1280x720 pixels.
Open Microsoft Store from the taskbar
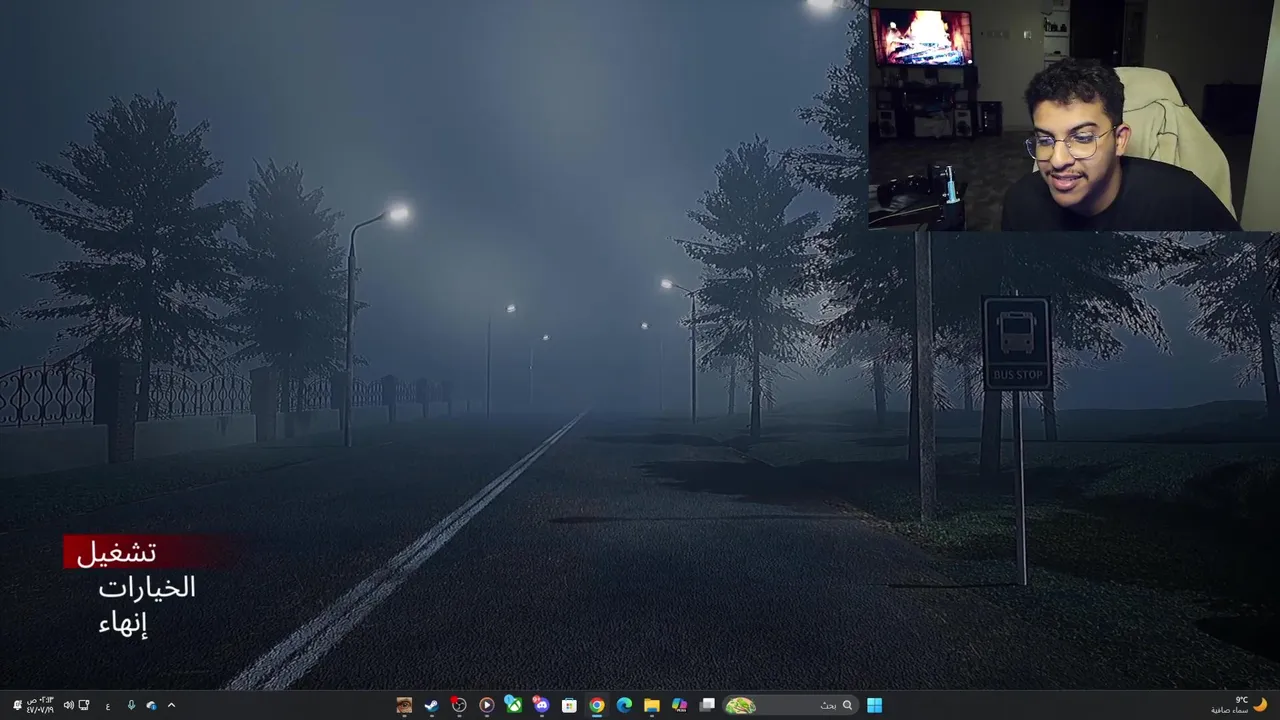coord(569,705)
